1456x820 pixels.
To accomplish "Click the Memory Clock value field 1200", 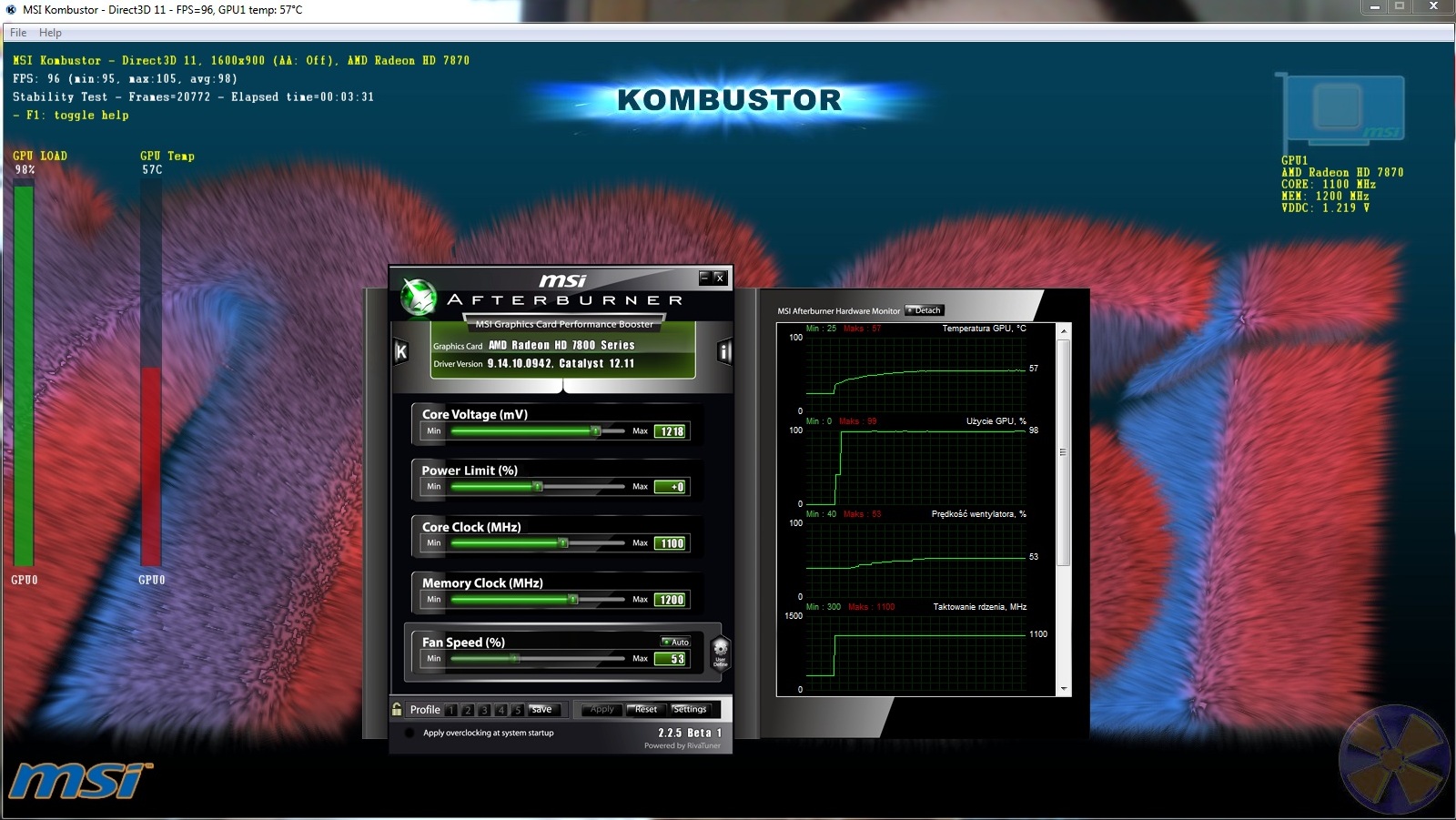I will [672, 600].
